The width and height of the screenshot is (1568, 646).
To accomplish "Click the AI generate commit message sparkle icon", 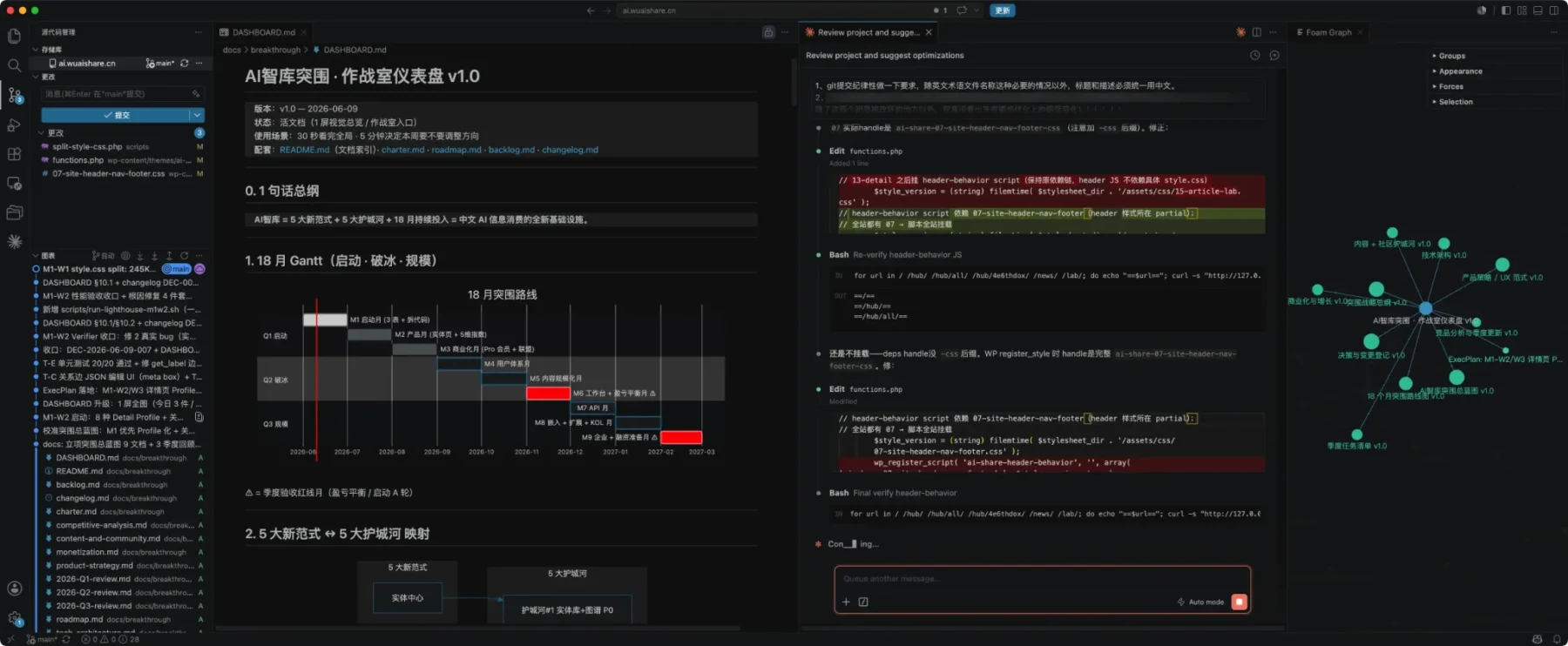I will click(197, 94).
